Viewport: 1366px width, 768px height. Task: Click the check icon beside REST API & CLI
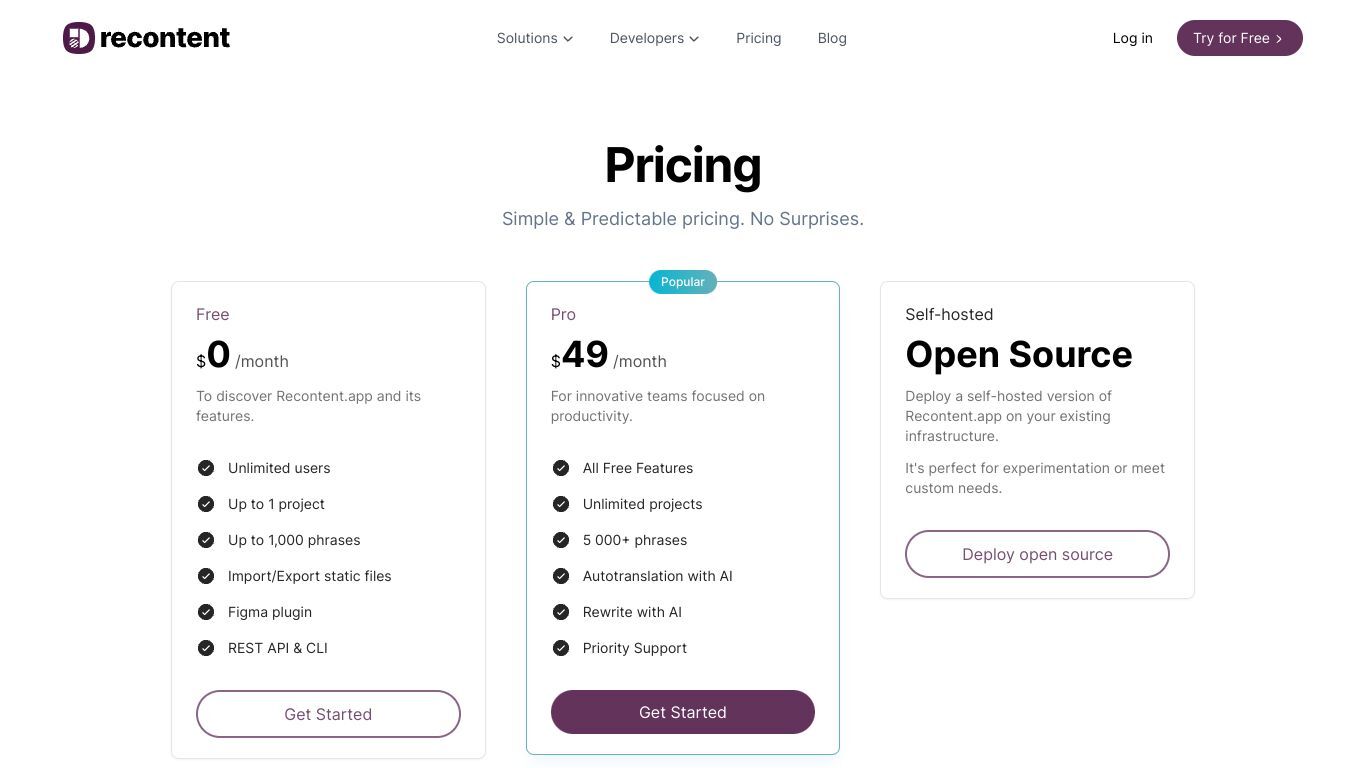click(206, 648)
